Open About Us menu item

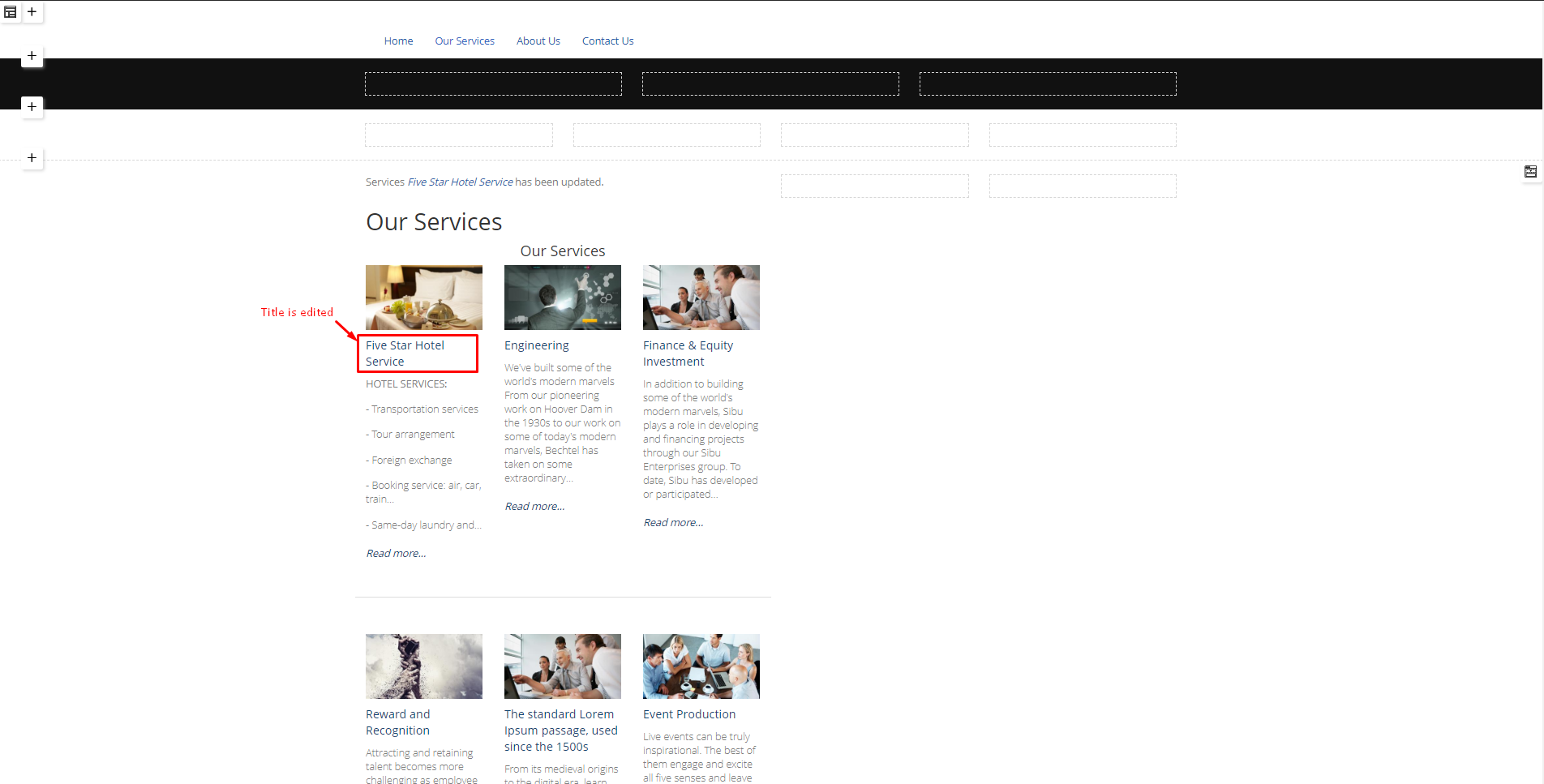[538, 41]
